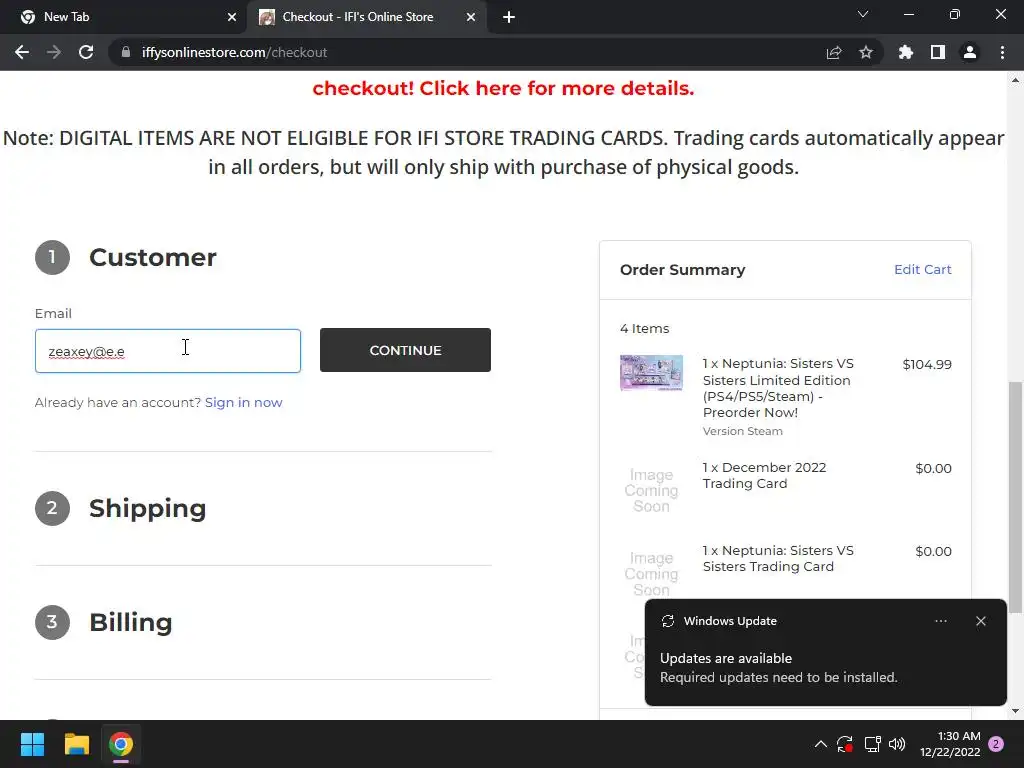The height and width of the screenshot is (768, 1024).
Task: Click Sign in now link
Action: click(x=244, y=402)
